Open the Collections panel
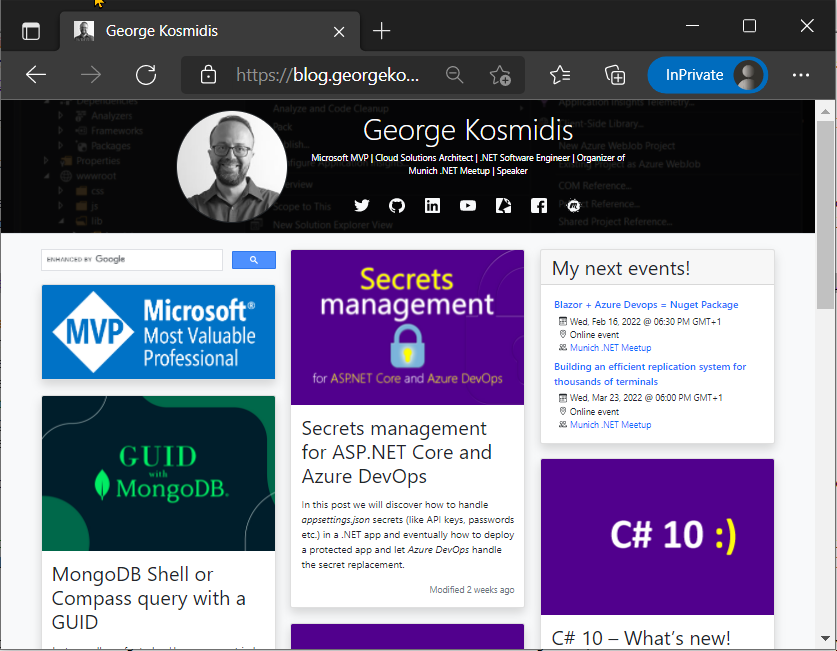 click(x=615, y=75)
